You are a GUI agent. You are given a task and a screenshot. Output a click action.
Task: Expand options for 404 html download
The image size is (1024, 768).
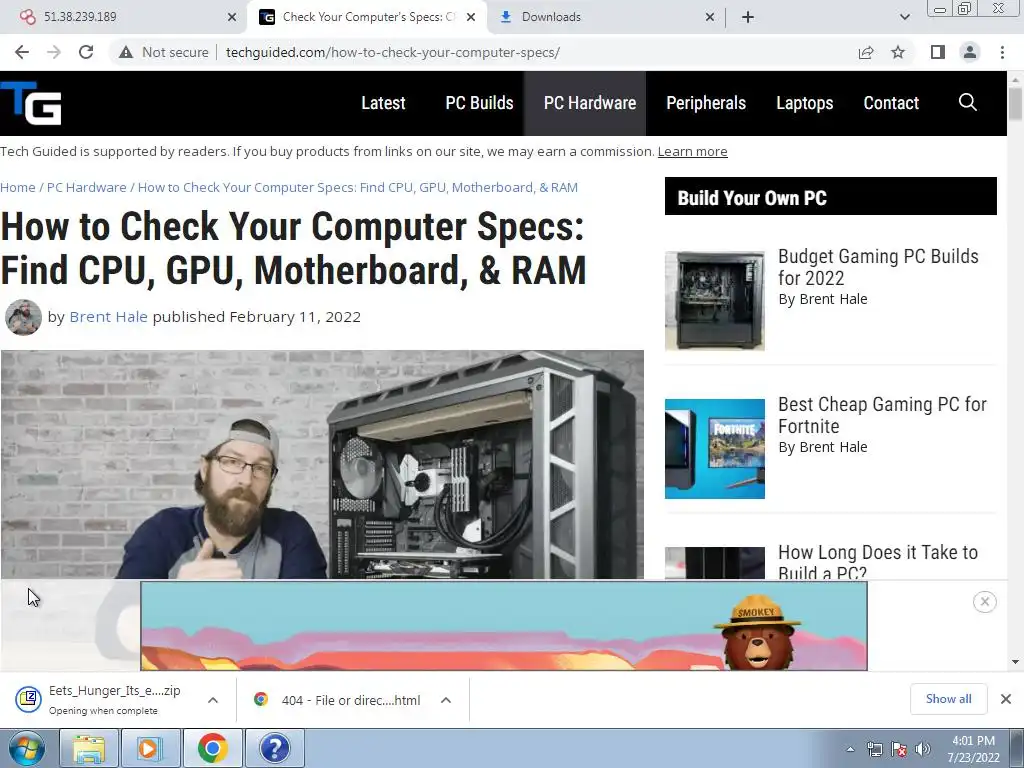446,700
